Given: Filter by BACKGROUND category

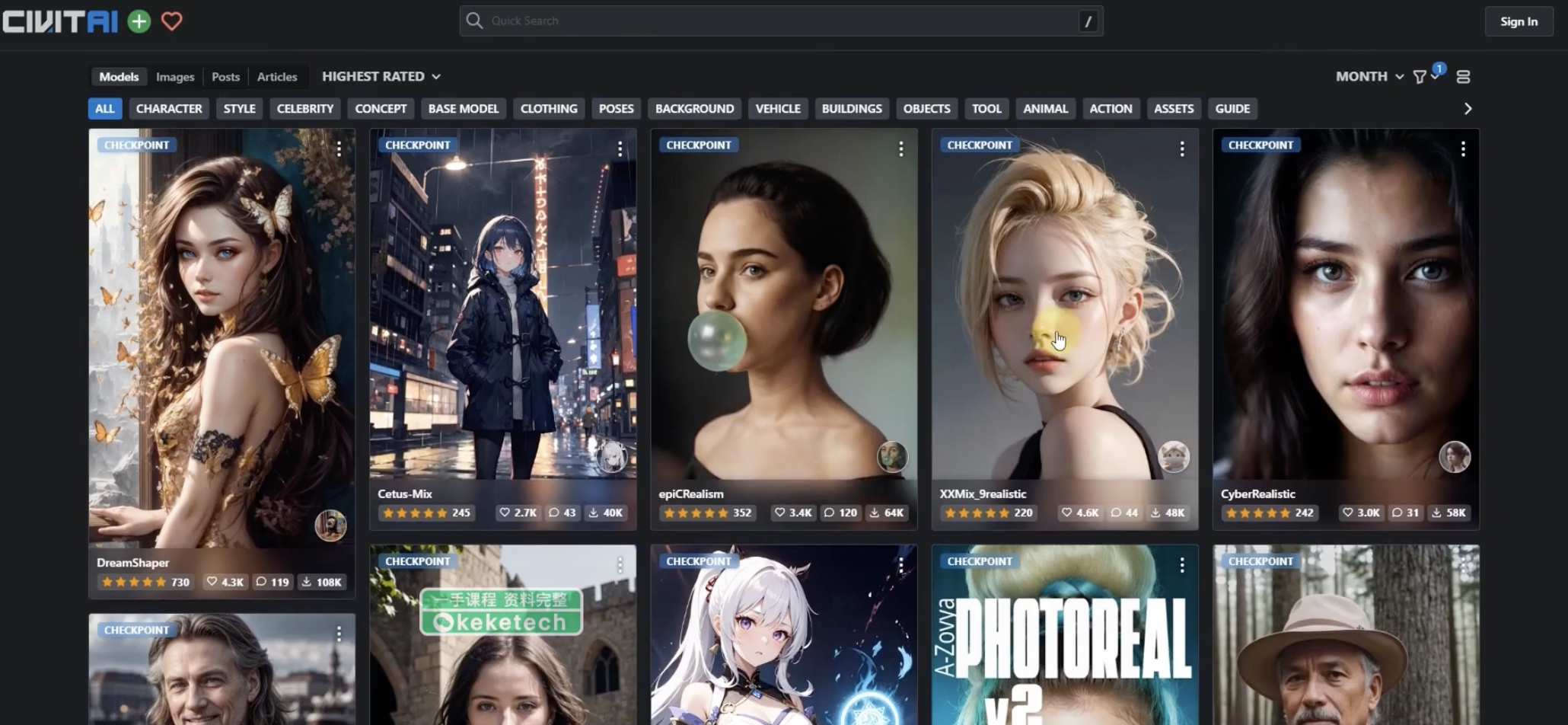Looking at the screenshot, I should coord(695,109).
